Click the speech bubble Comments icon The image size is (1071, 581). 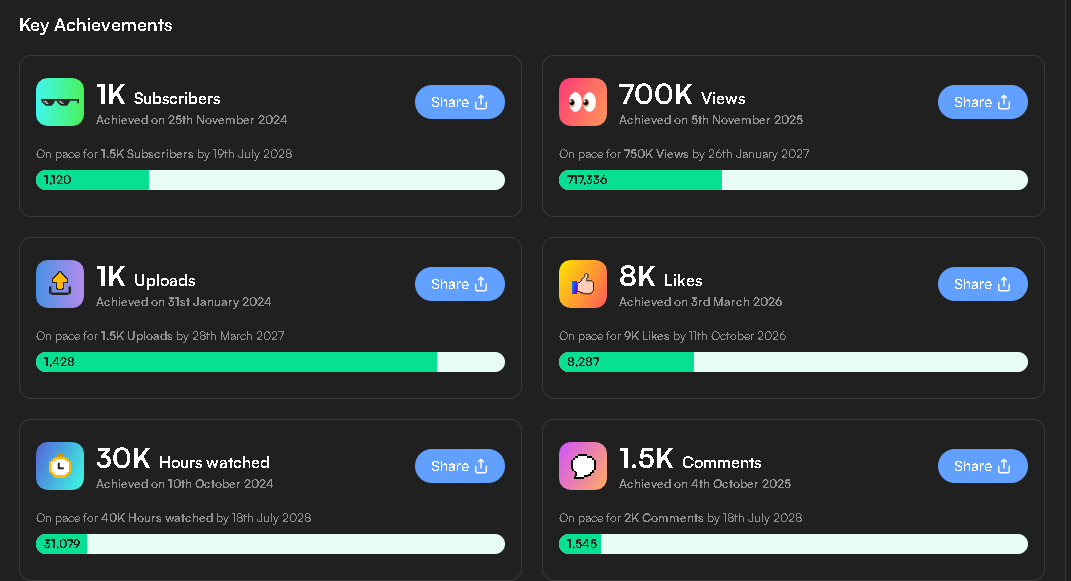583,466
